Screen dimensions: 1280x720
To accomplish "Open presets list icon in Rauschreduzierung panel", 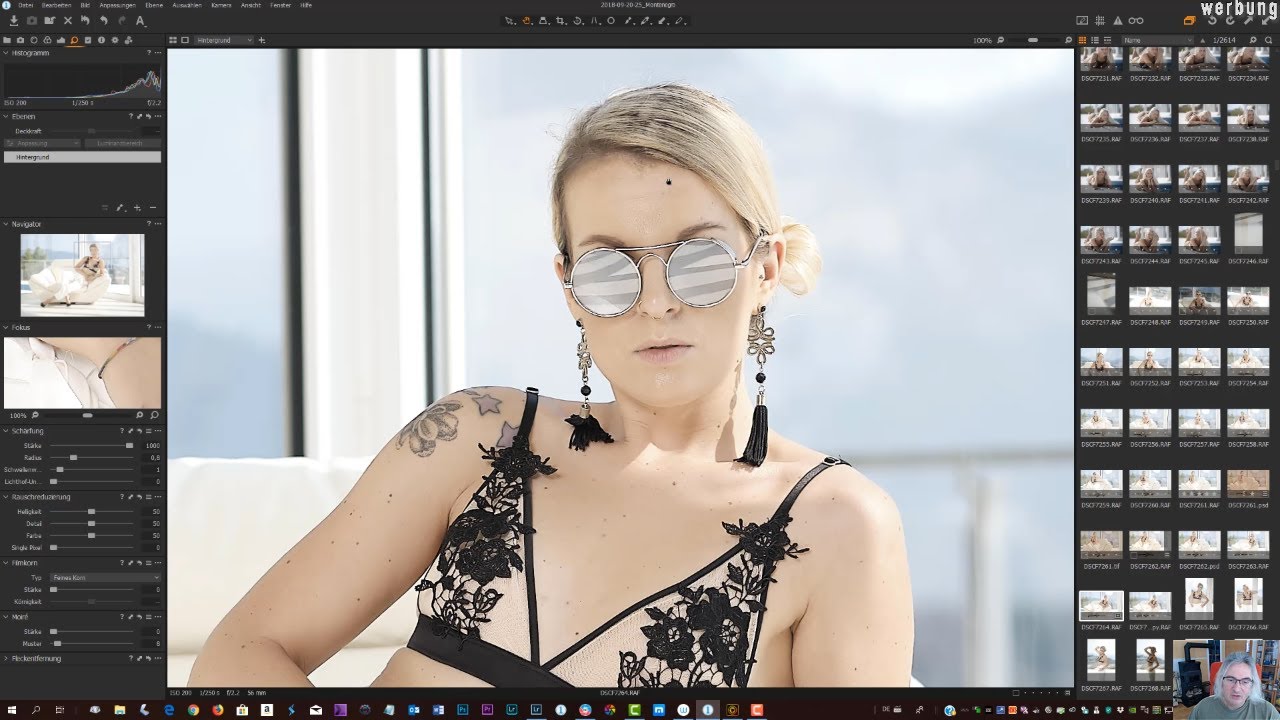I will click(149, 497).
